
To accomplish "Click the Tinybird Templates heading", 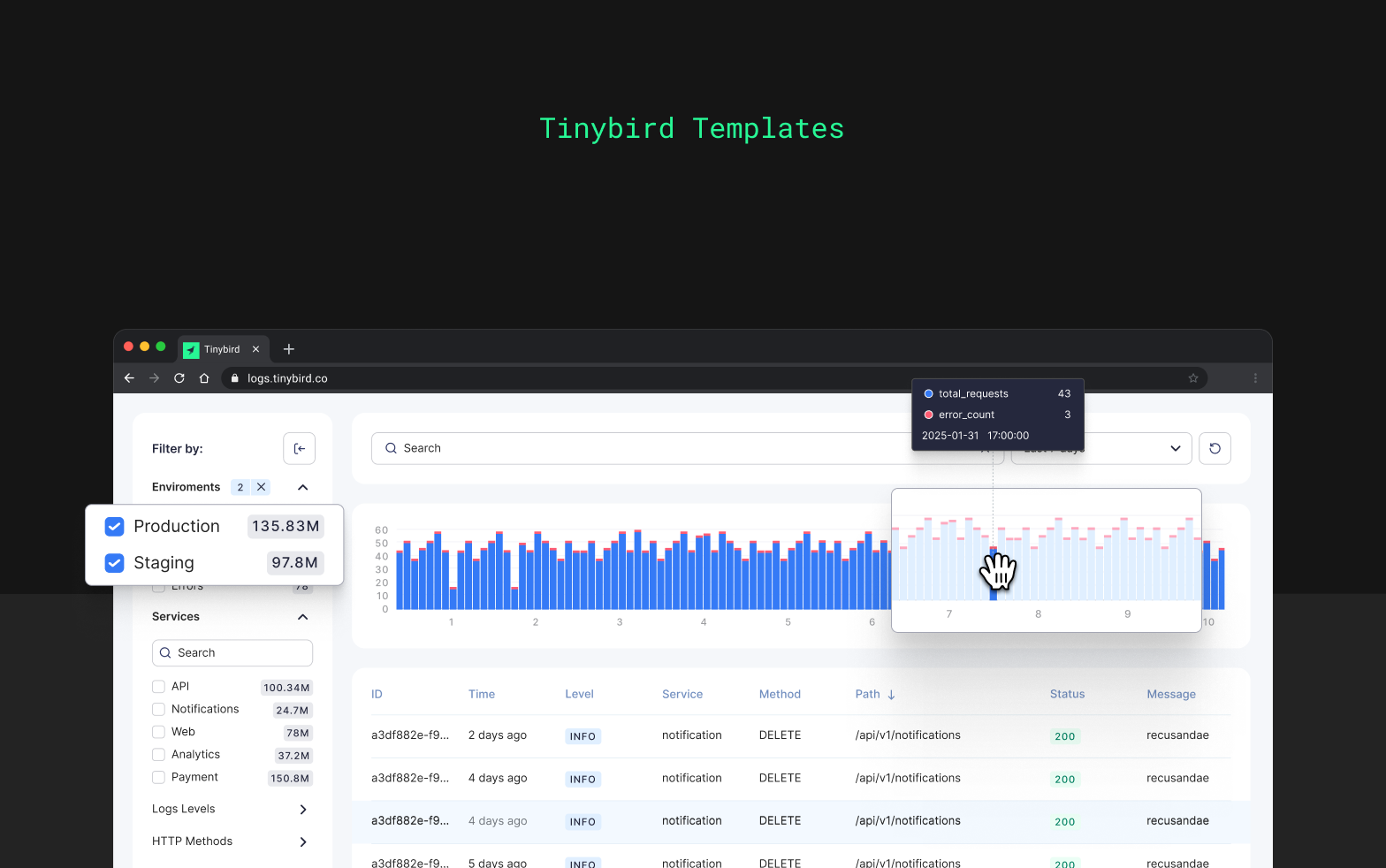I will pos(692,128).
